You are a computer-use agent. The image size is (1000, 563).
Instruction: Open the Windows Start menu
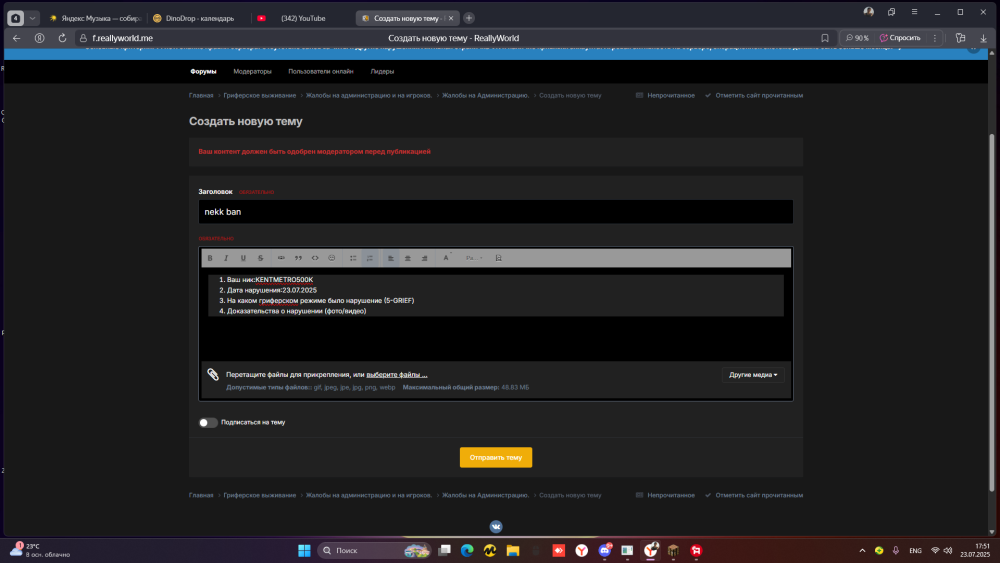(304, 550)
